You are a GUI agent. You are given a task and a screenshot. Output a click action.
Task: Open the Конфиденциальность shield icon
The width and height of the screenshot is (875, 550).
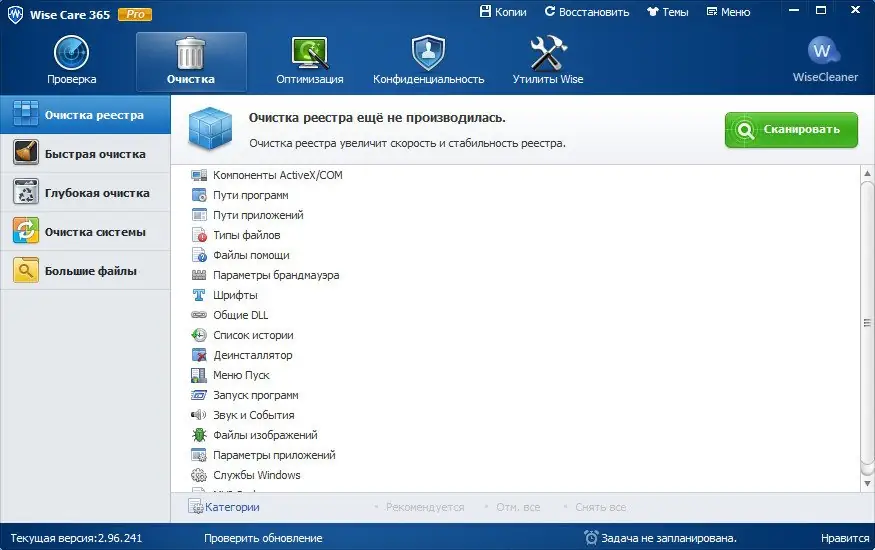pyautogui.click(x=428, y=53)
